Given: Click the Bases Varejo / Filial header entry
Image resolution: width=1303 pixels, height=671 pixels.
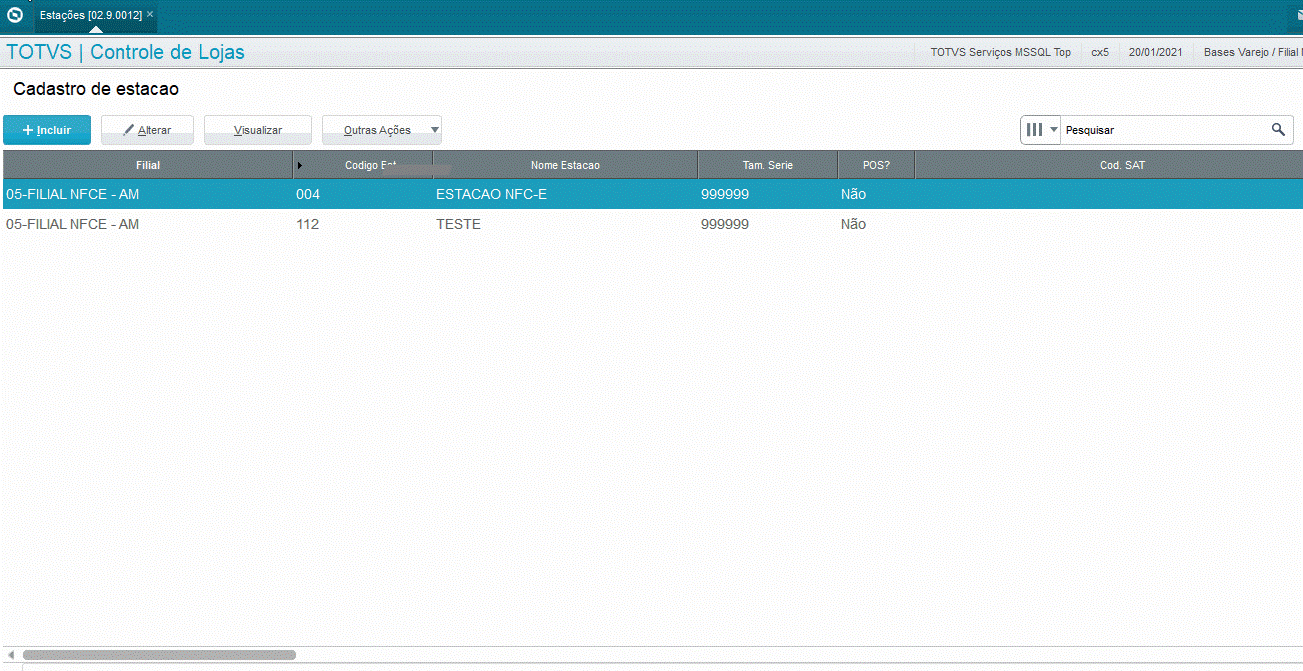Looking at the screenshot, I should pos(1253,52).
